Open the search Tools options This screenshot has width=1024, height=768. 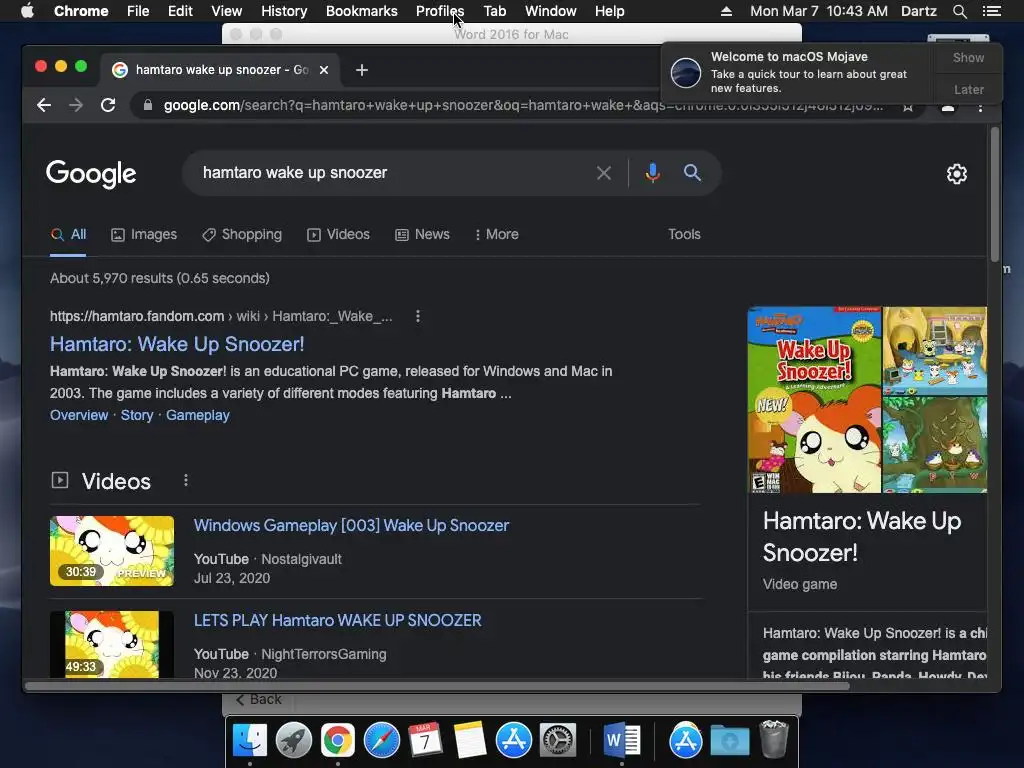point(684,234)
